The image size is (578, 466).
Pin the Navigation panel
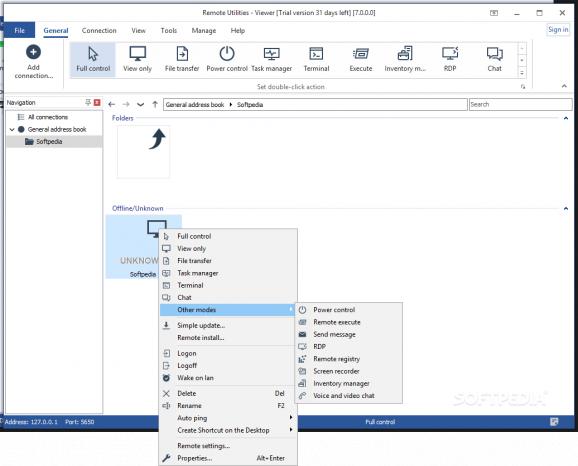pos(88,102)
